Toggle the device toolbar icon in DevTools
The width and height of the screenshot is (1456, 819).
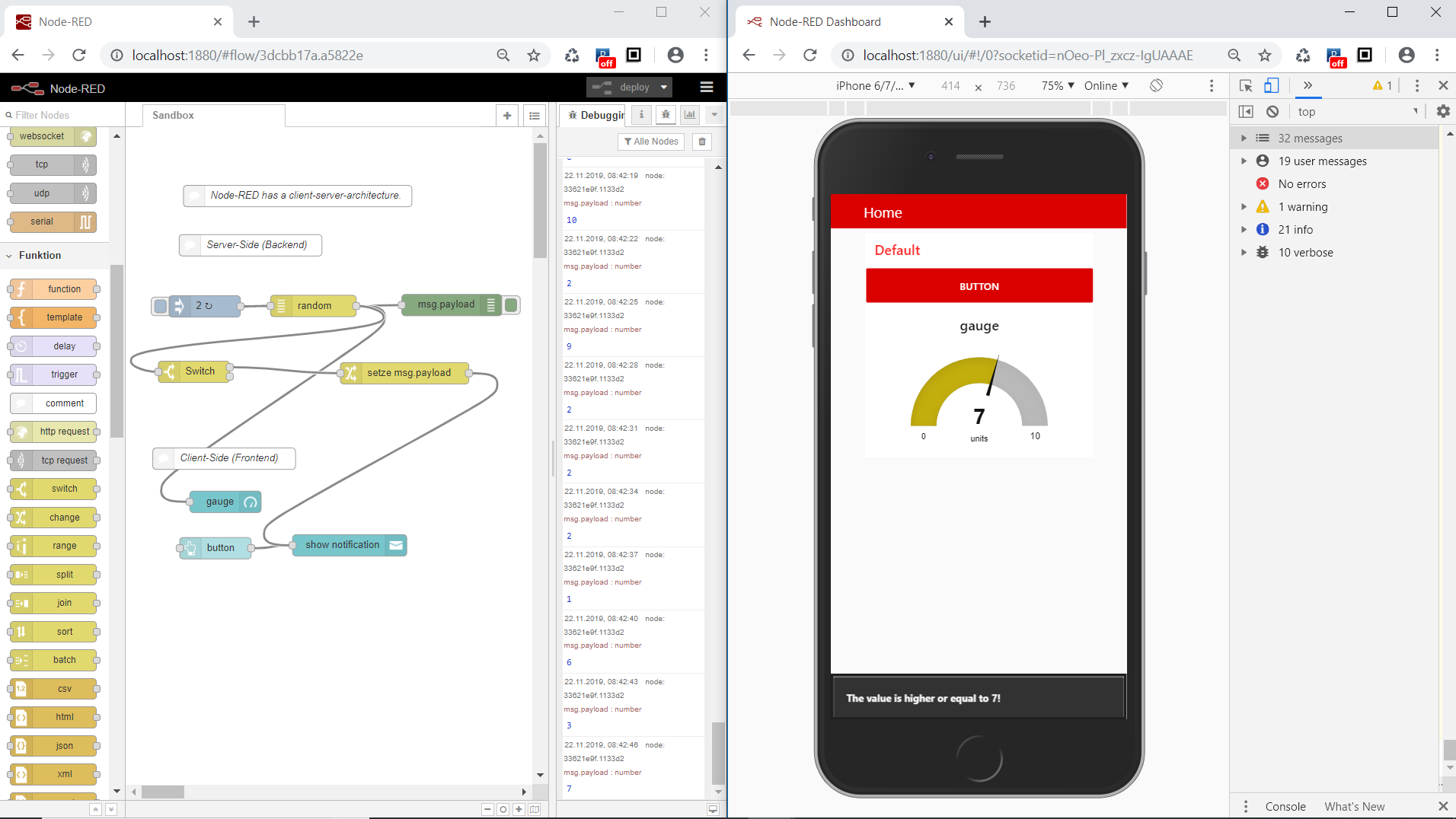click(x=1271, y=85)
